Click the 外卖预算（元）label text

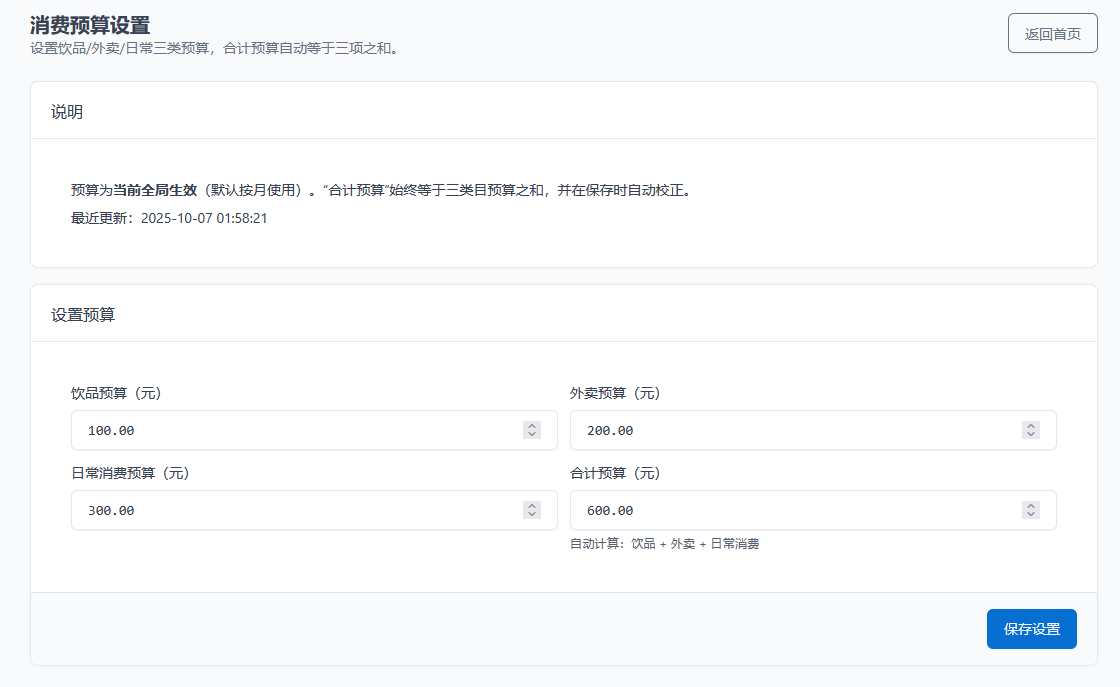pyautogui.click(x=615, y=393)
